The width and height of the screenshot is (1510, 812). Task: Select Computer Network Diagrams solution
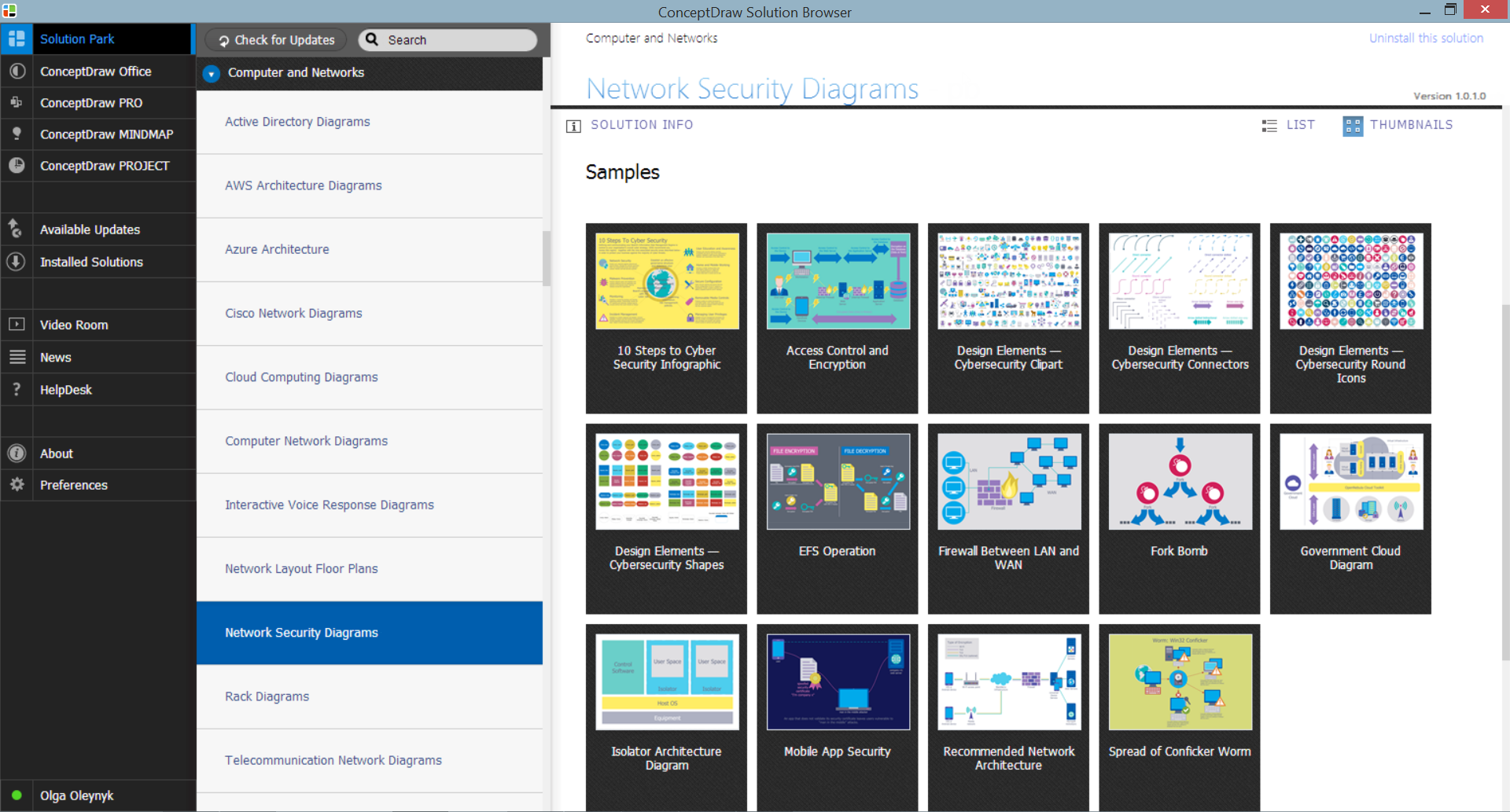pyautogui.click(x=370, y=441)
